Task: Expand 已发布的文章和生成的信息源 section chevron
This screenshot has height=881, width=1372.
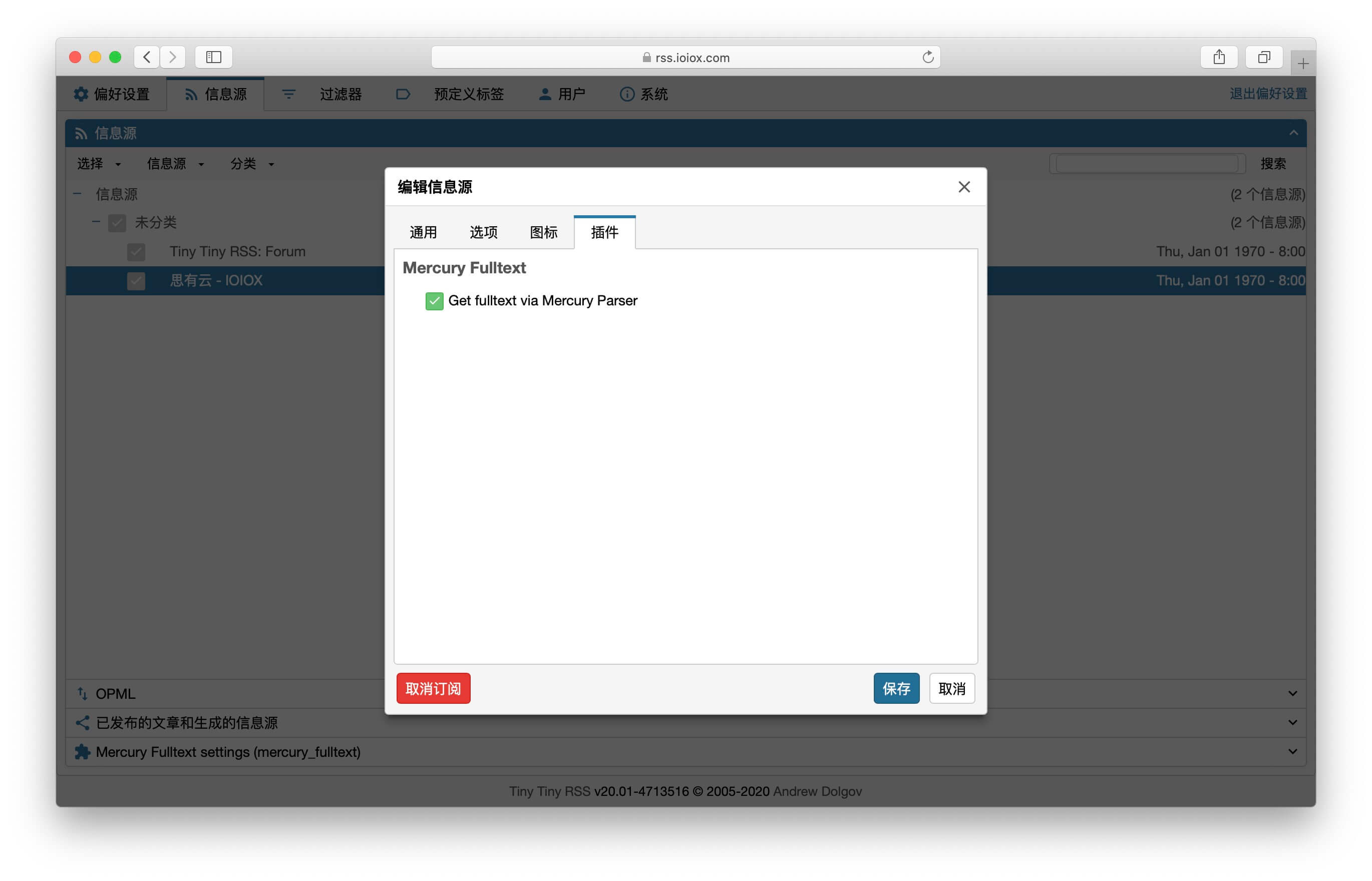Action: click(x=1292, y=722)
